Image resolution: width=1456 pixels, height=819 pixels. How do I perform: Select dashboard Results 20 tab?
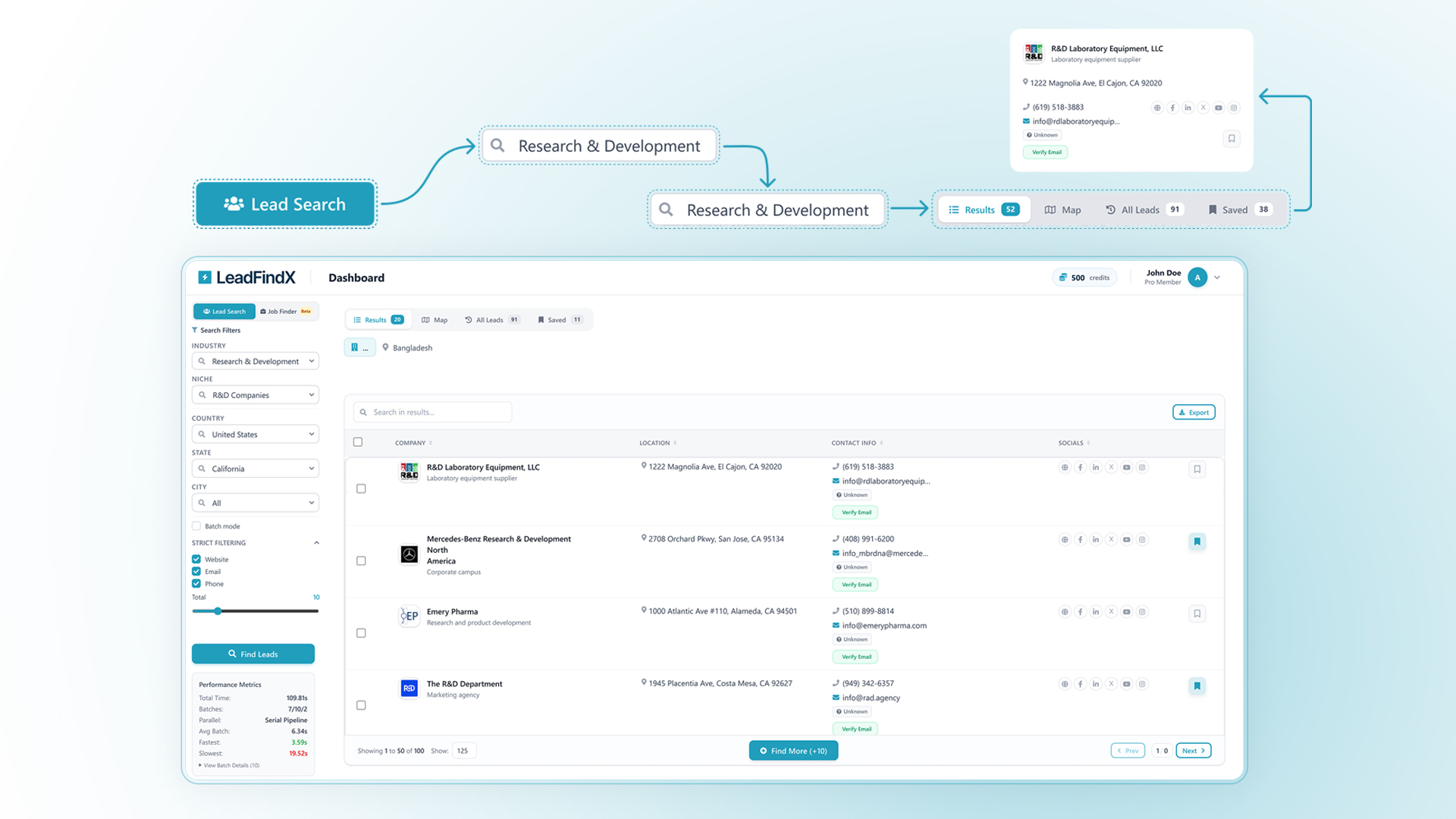(x=378, y=320)
